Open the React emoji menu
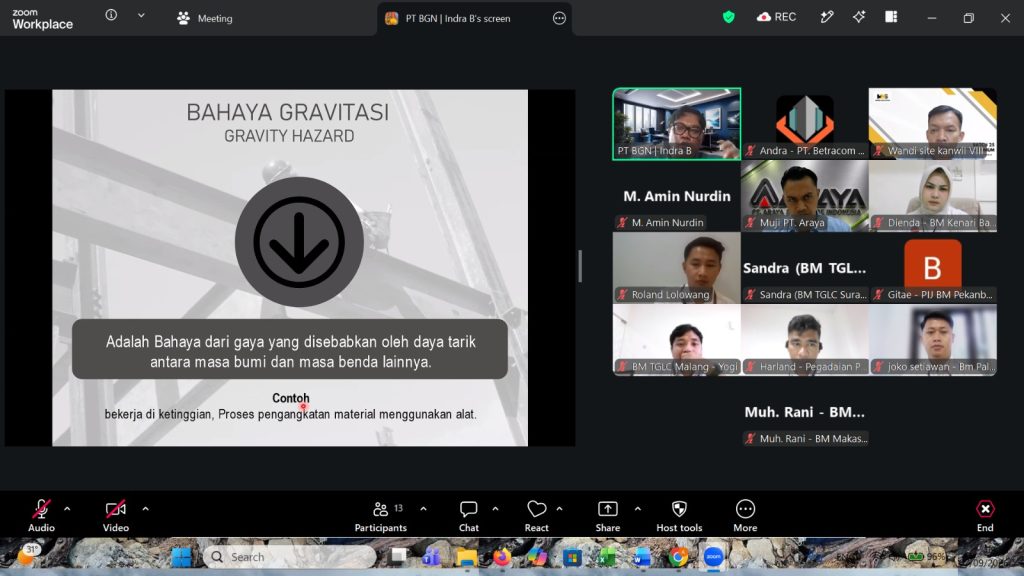 pos(536,515)
